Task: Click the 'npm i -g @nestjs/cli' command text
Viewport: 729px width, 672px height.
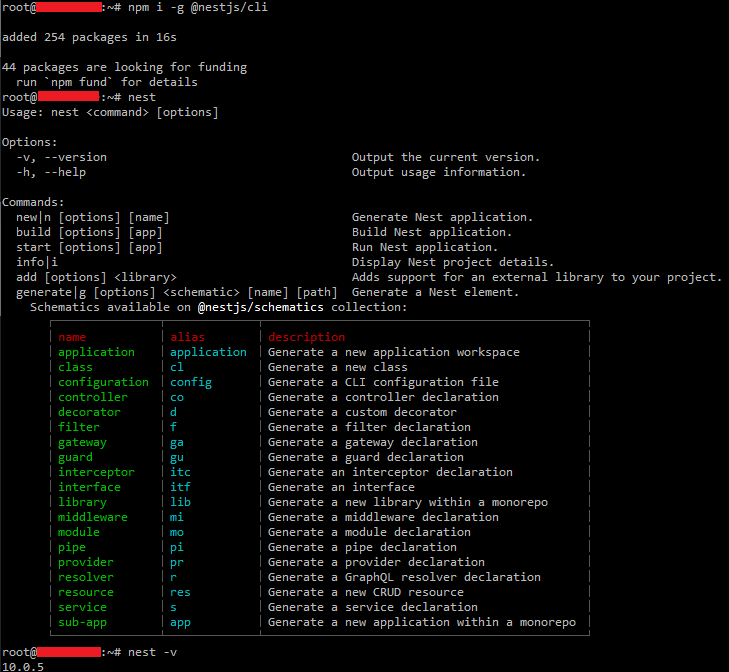Action: tap(198, 7)
